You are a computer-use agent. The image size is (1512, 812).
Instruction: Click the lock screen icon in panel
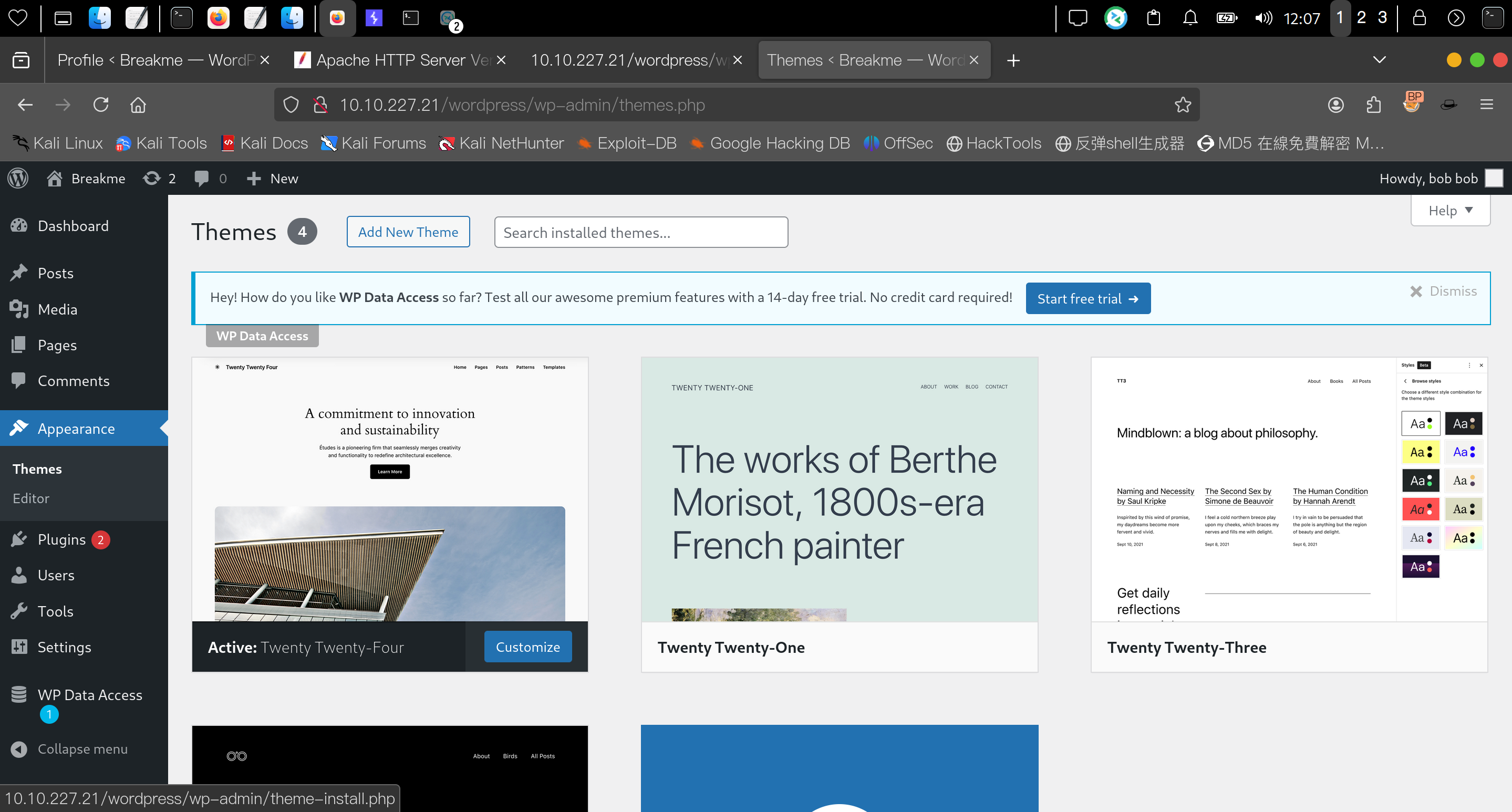click(x=1420, y=18)
